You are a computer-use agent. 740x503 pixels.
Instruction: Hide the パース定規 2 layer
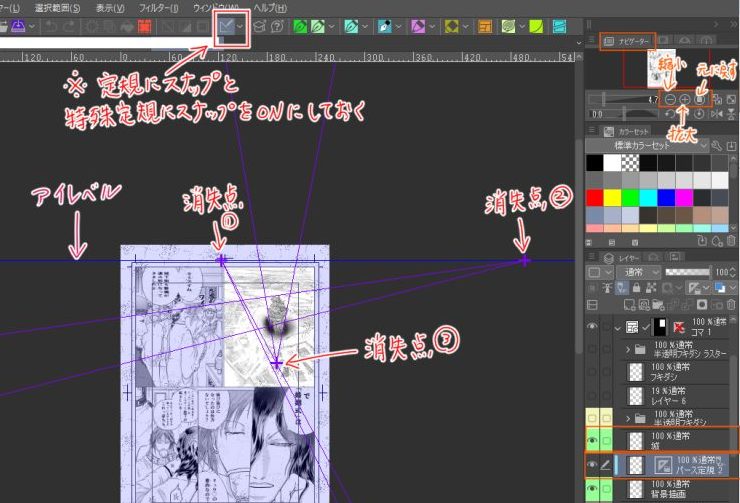[x=592, y=465]
